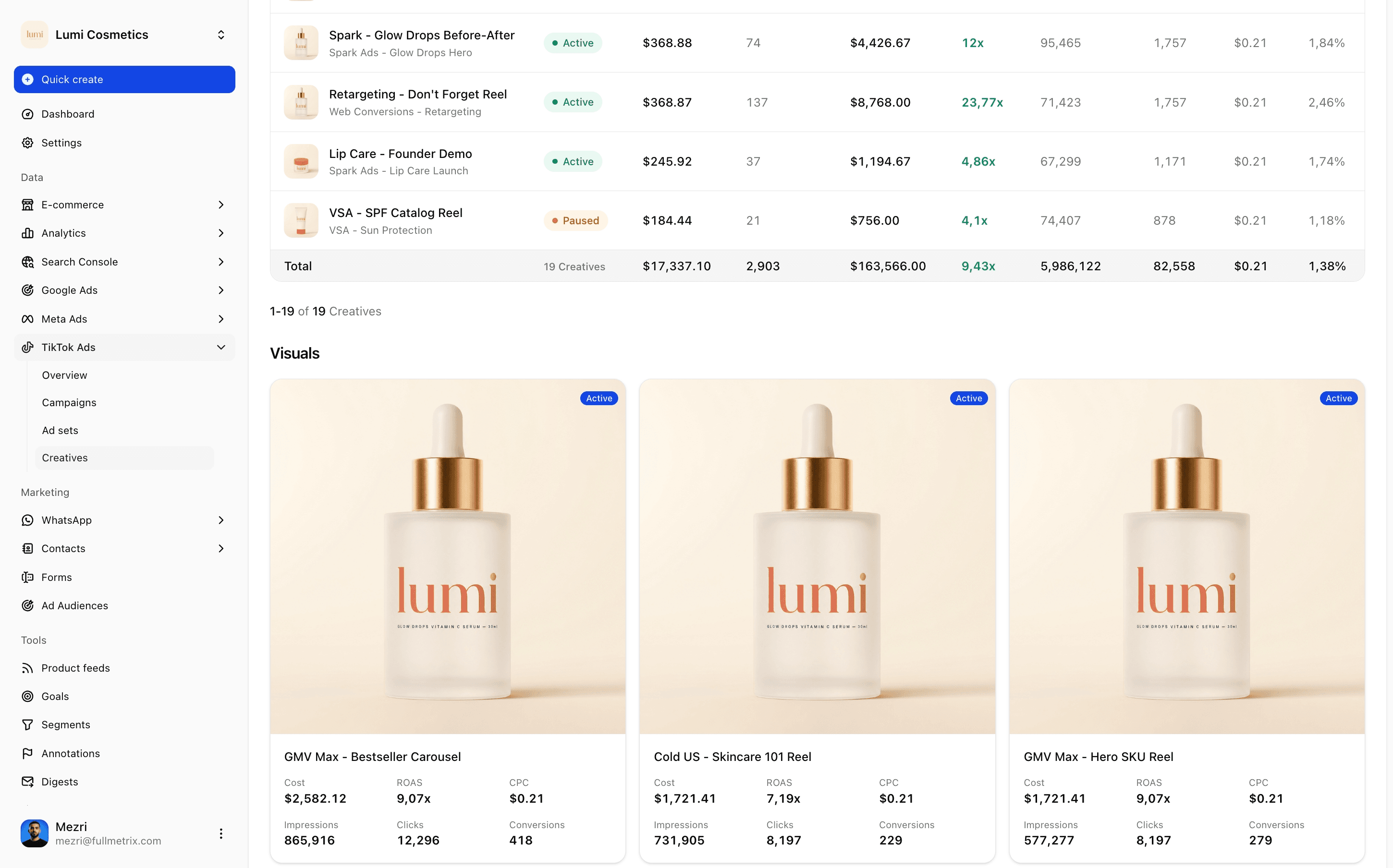Click the Meta Ads infinity icon
This screenshot has height=868, width=1393.
click(x=27, y=319)
